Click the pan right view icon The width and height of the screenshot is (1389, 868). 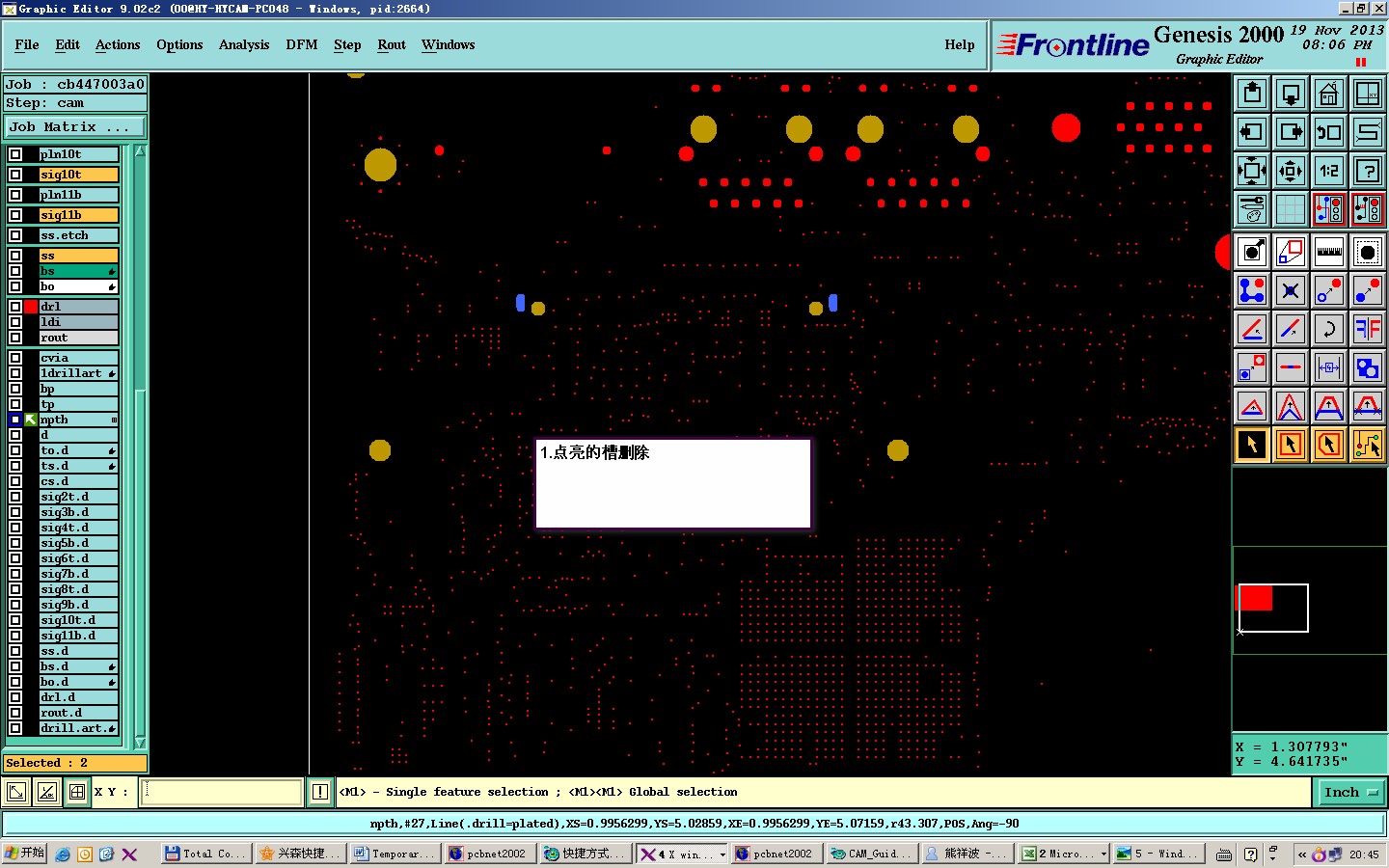(1291, 132)
